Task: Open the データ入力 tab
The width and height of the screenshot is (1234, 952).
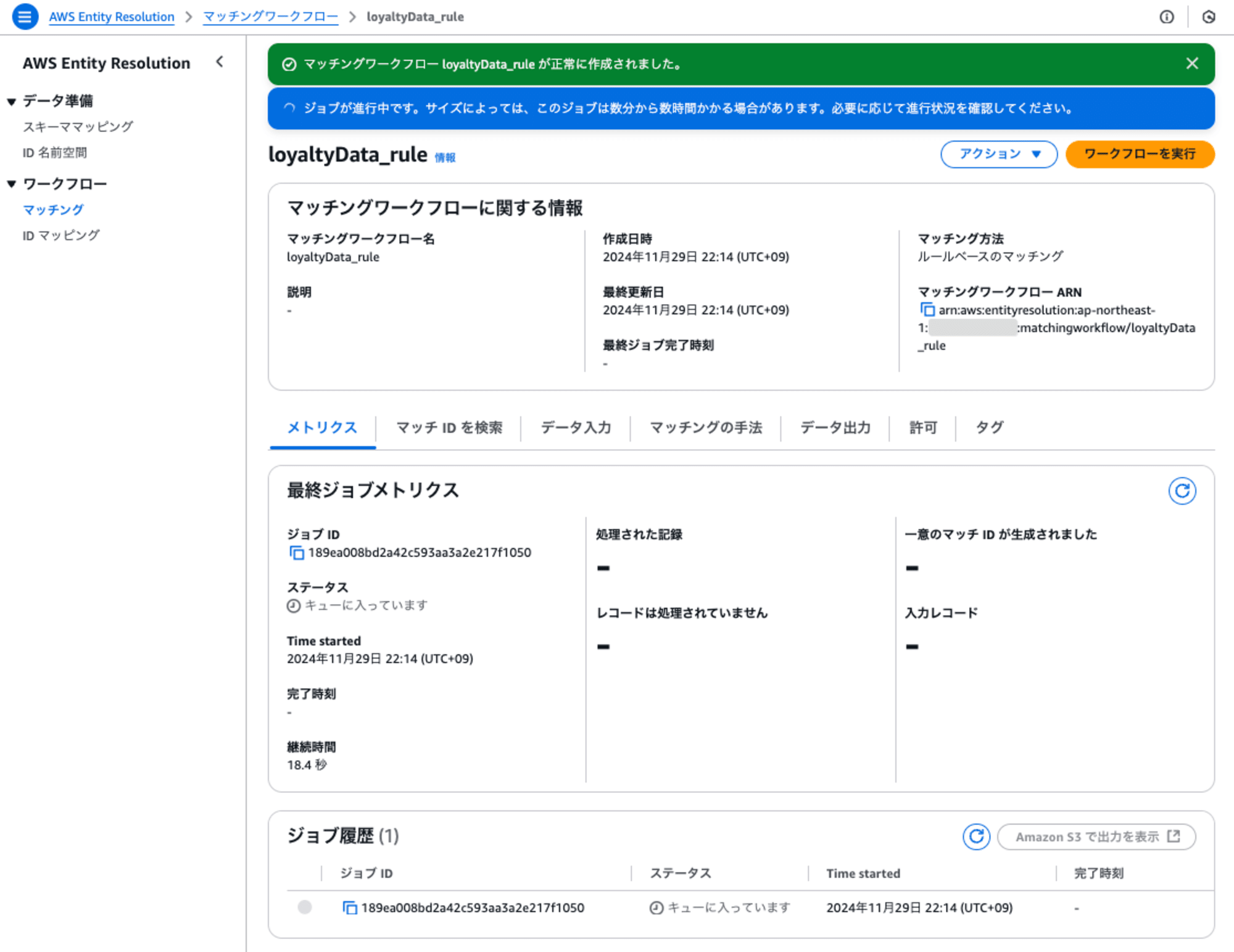Action: [x=576, y=427]
